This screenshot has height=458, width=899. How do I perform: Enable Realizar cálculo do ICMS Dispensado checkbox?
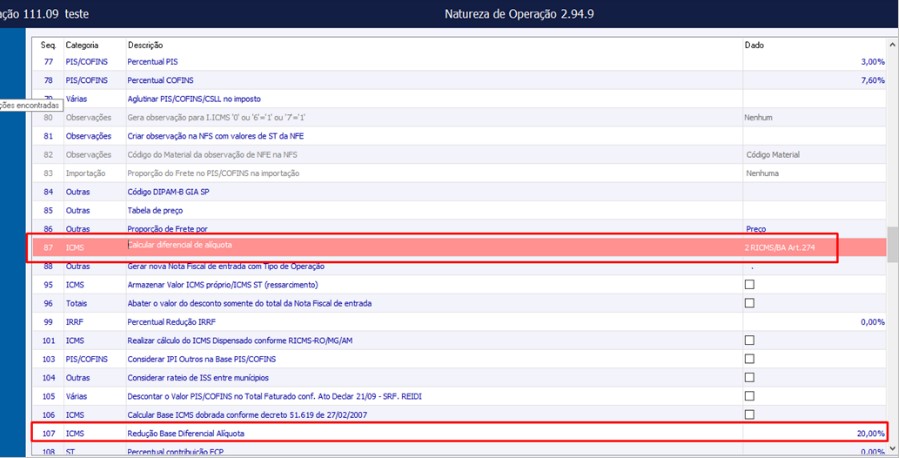[x=749, y=340]
